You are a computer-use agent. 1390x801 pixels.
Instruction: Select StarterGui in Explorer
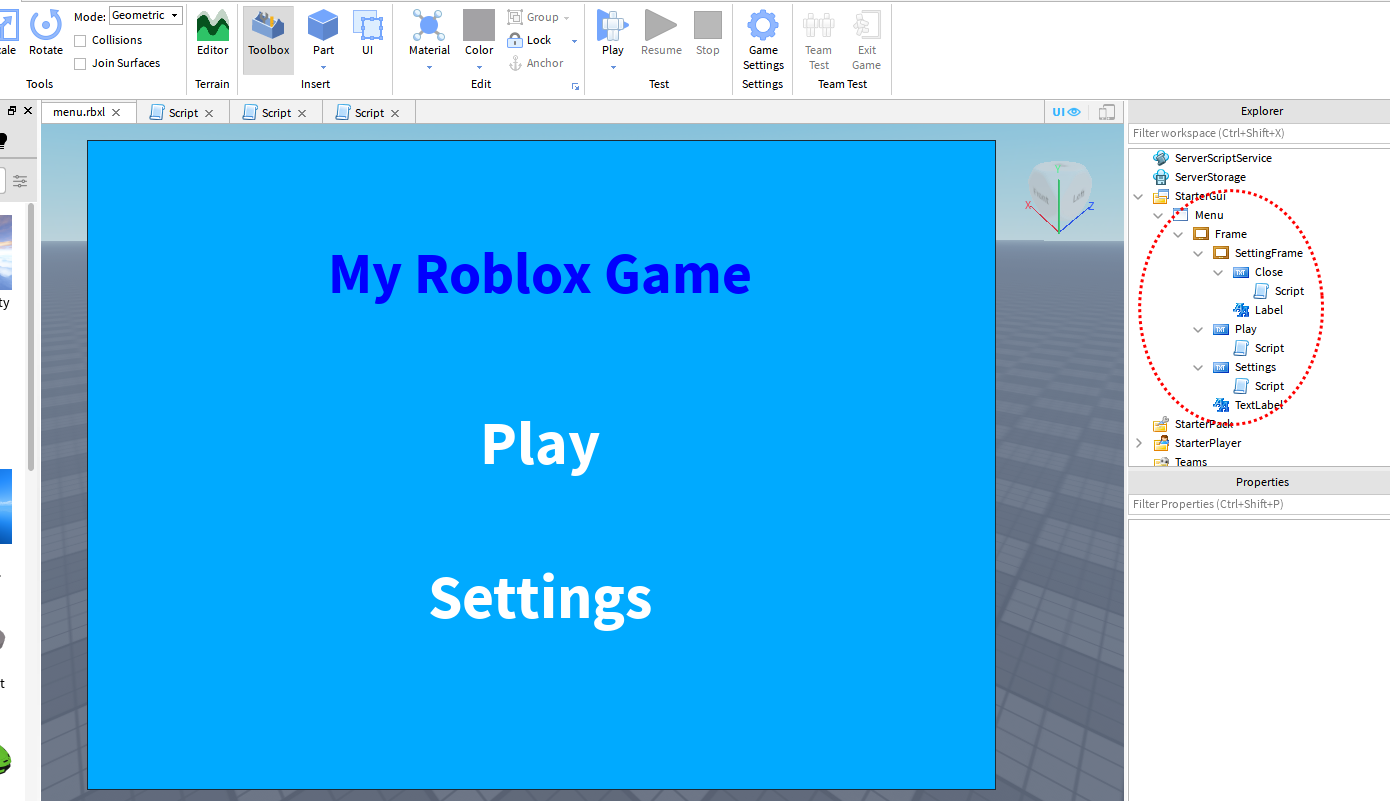(x=1200, y=196)
